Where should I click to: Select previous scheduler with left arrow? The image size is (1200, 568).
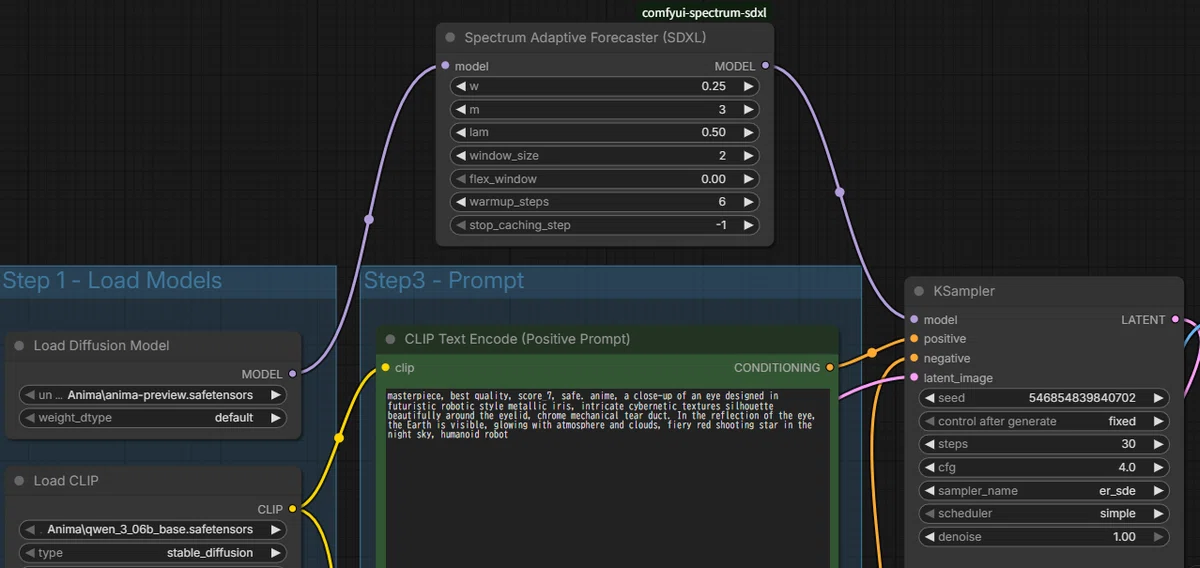pyautogui.click(x=930, y=514)
